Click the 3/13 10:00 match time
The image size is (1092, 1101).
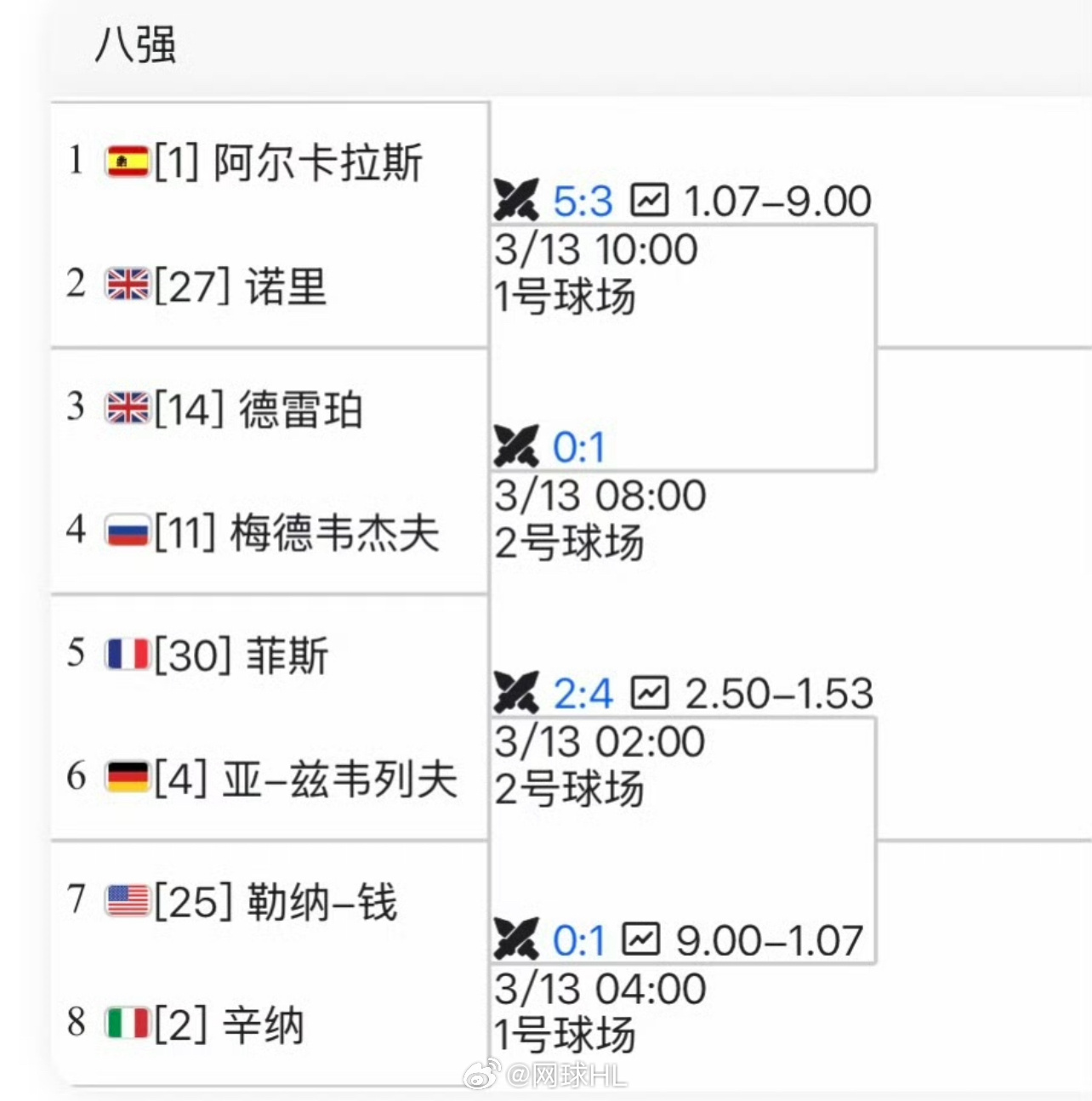point(596,249)
